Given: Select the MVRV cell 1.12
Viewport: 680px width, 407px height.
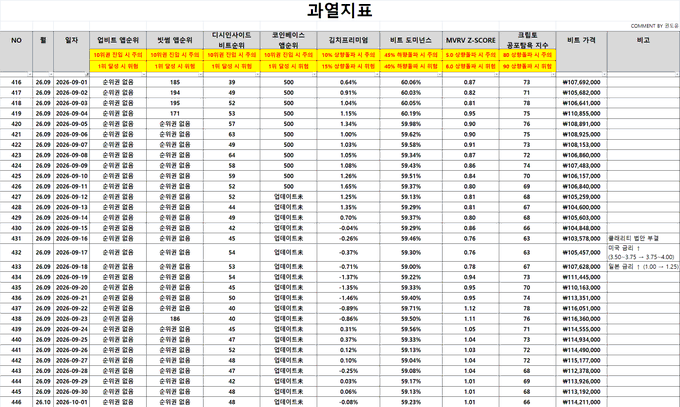Looking at the screenshot, I should pyautogui.click(x=471, y=308).
